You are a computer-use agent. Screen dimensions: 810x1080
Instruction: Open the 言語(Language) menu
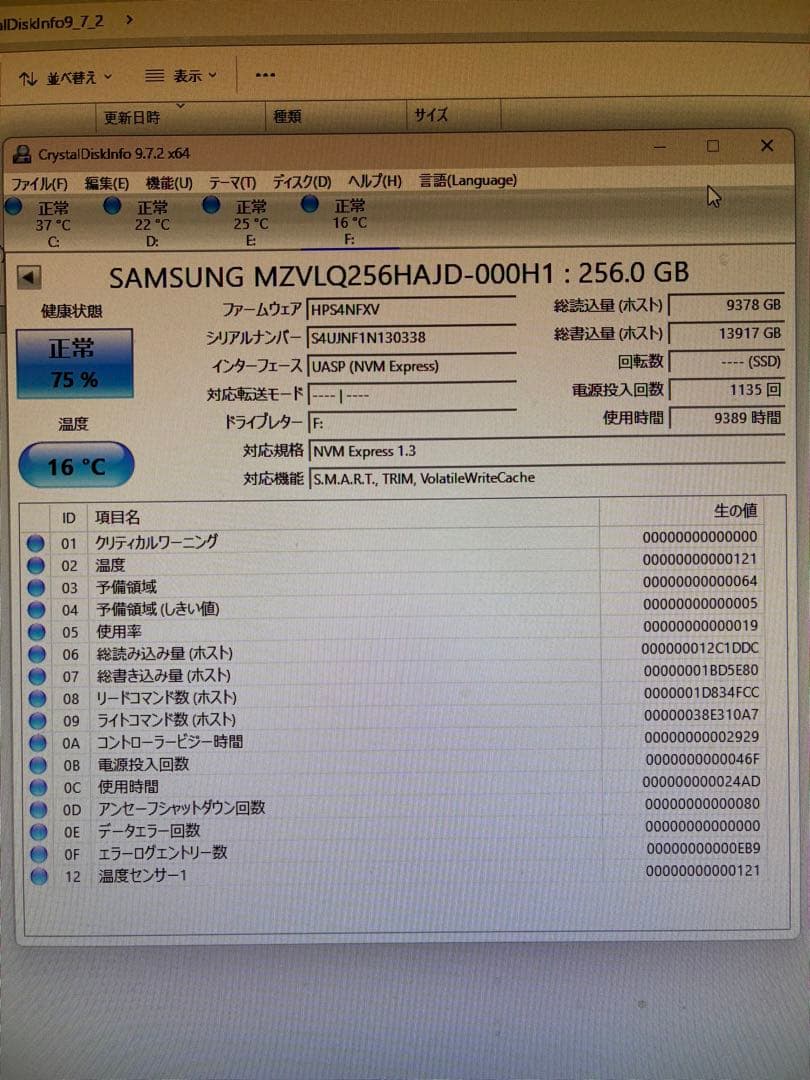(468, 180)
